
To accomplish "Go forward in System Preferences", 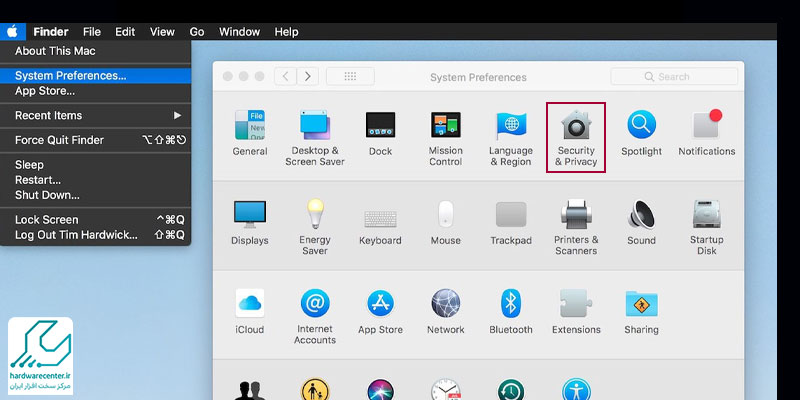I will pyautogui.click(x=308, y=77).
